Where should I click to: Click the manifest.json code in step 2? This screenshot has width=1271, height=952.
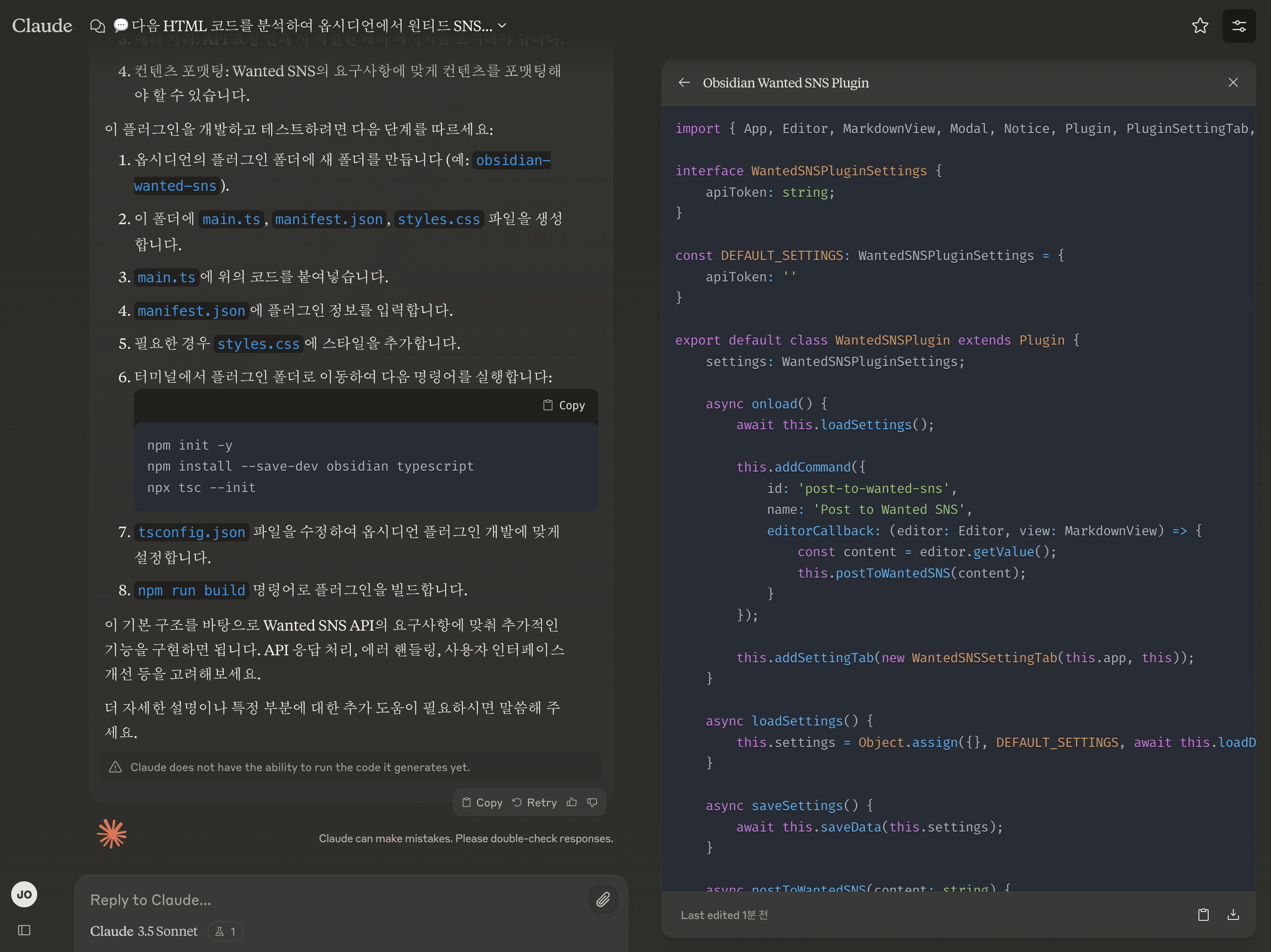pos(328,220)
